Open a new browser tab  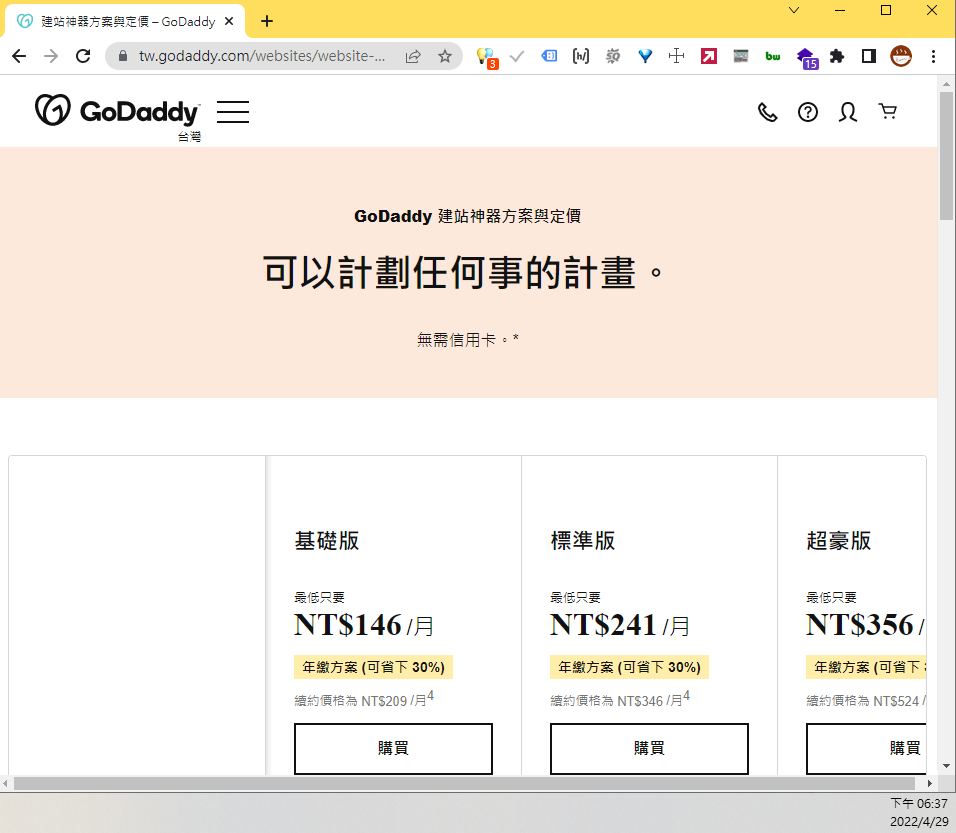(267, 21)
